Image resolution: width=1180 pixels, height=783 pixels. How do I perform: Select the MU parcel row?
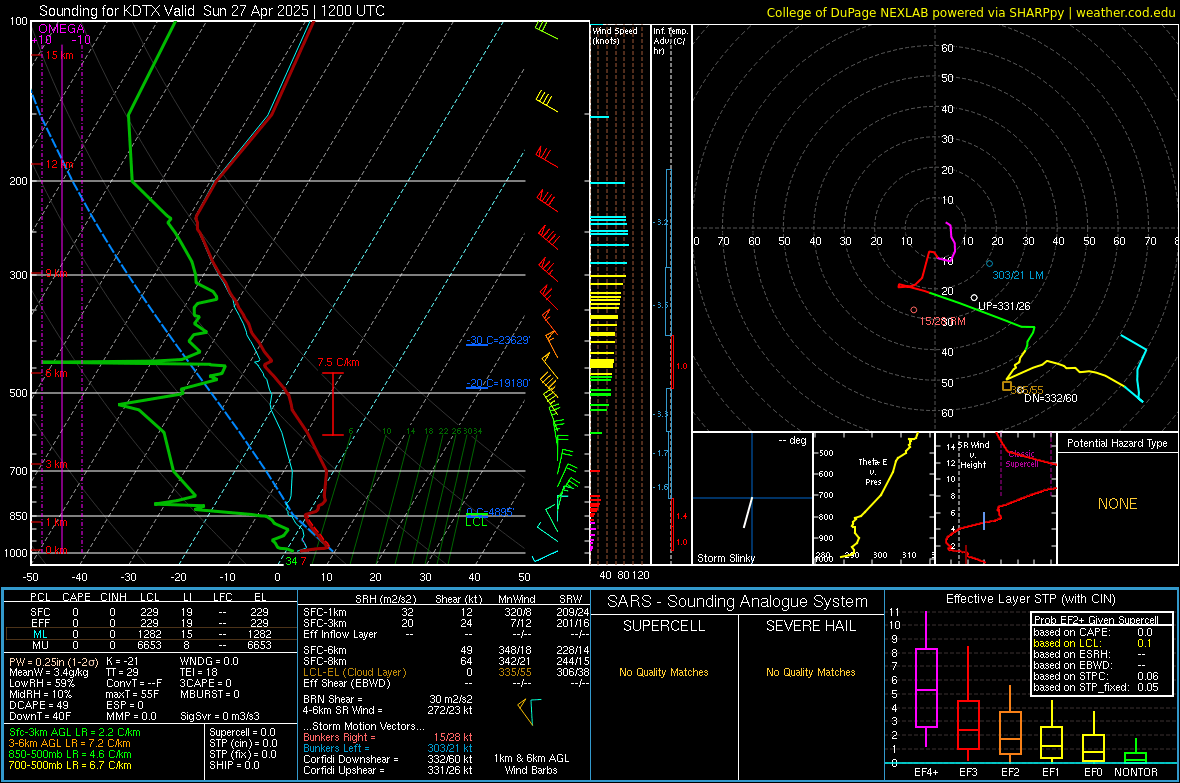(150, 645)
